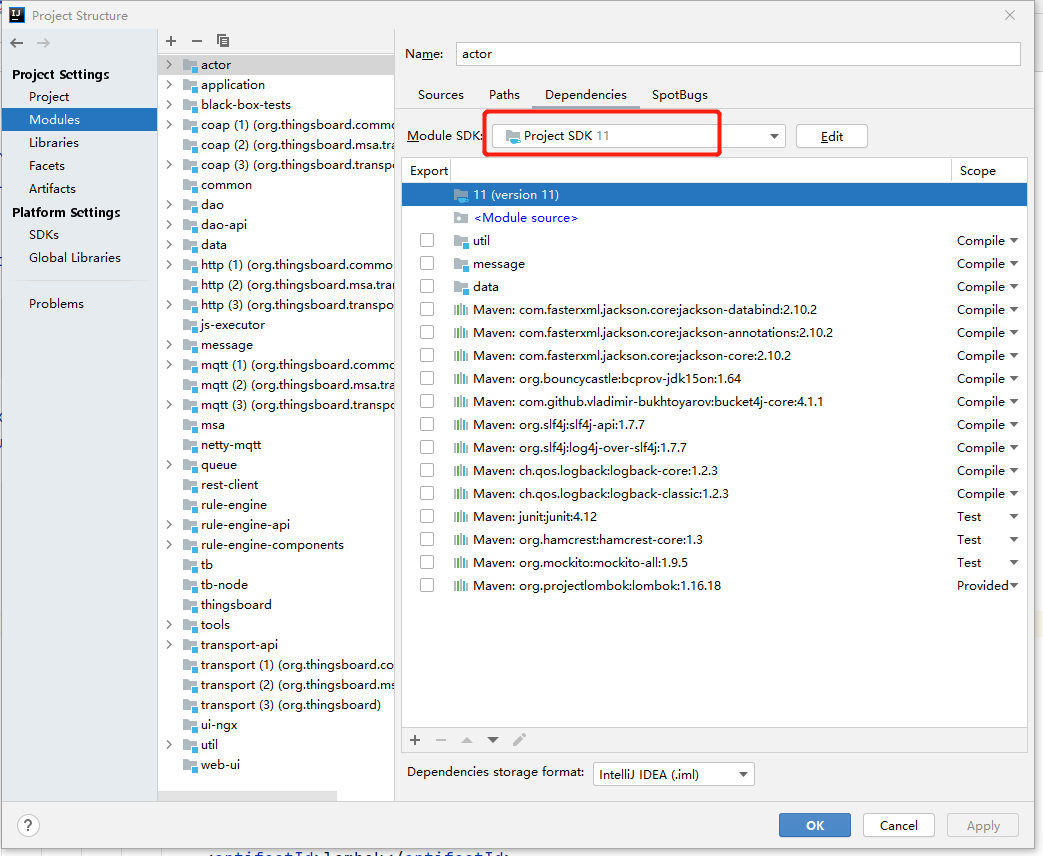The width and height of the screenshot is (1043, 856).
Task: Check export for bcprov-jdk15on:1.64
Action: pyautogui.click(x=427, y=378)
